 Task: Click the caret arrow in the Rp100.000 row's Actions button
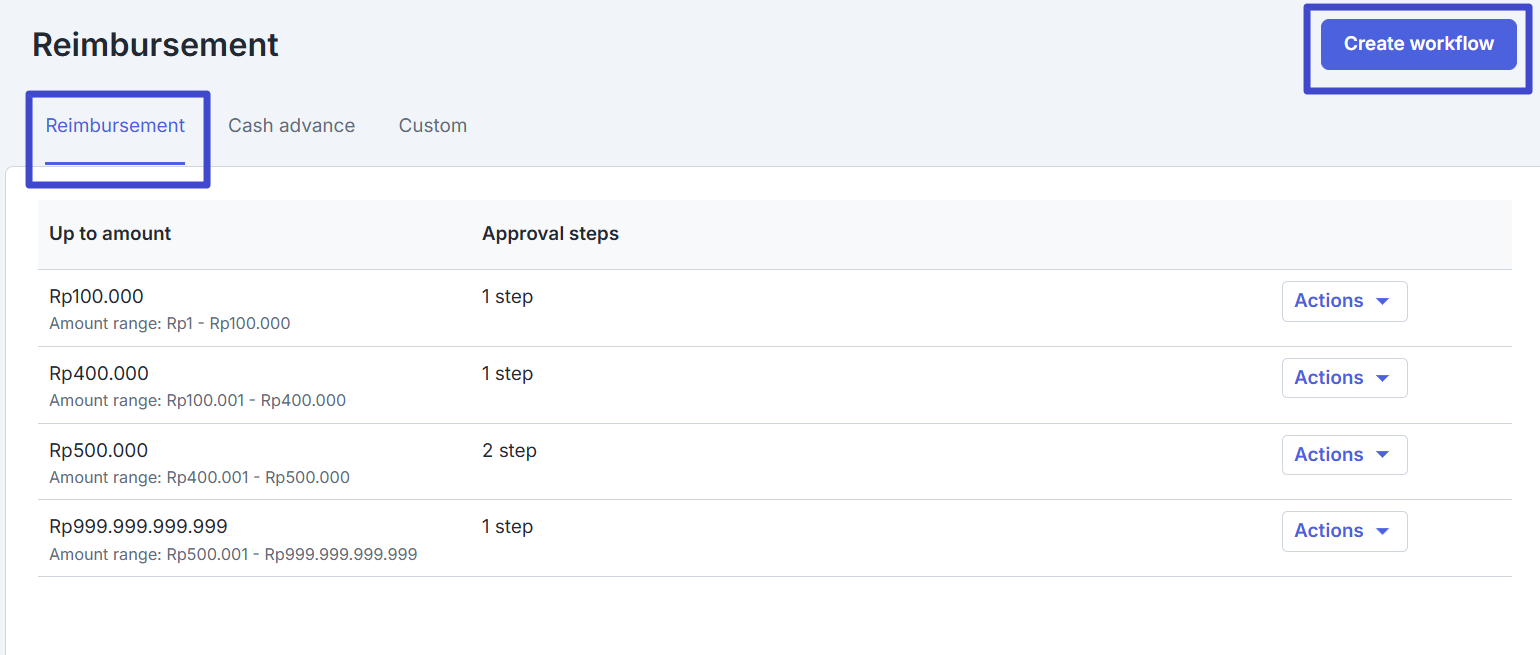1383,301
